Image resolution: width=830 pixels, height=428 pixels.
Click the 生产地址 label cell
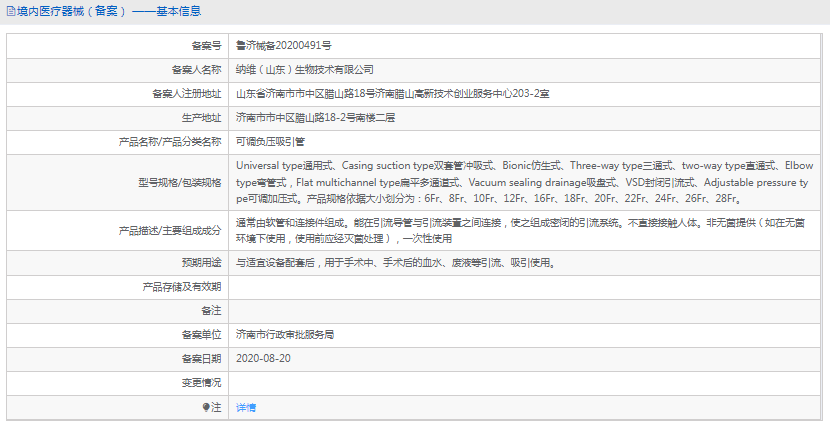[x=118, y=117]
